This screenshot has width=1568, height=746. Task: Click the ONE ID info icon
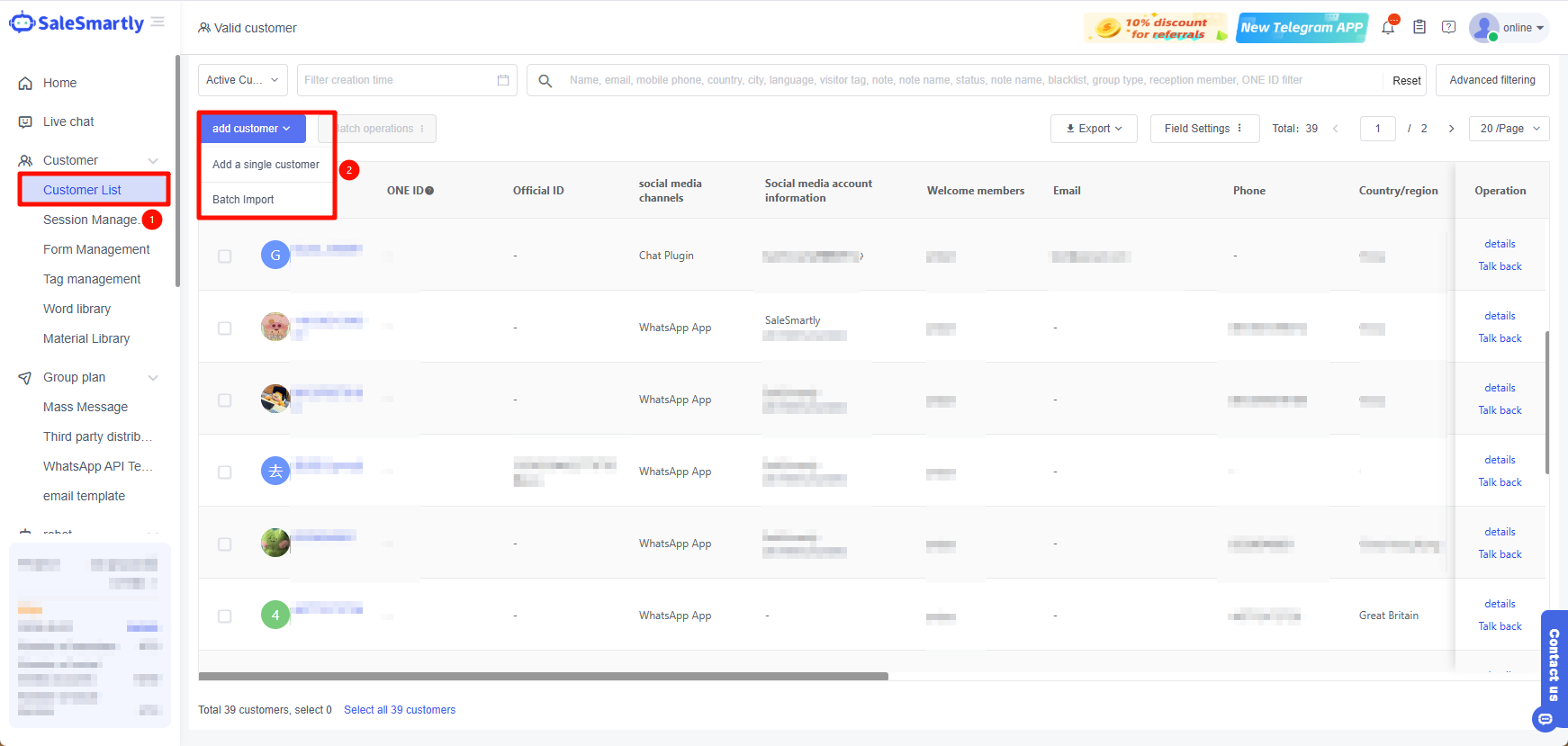tap(429, 191)
